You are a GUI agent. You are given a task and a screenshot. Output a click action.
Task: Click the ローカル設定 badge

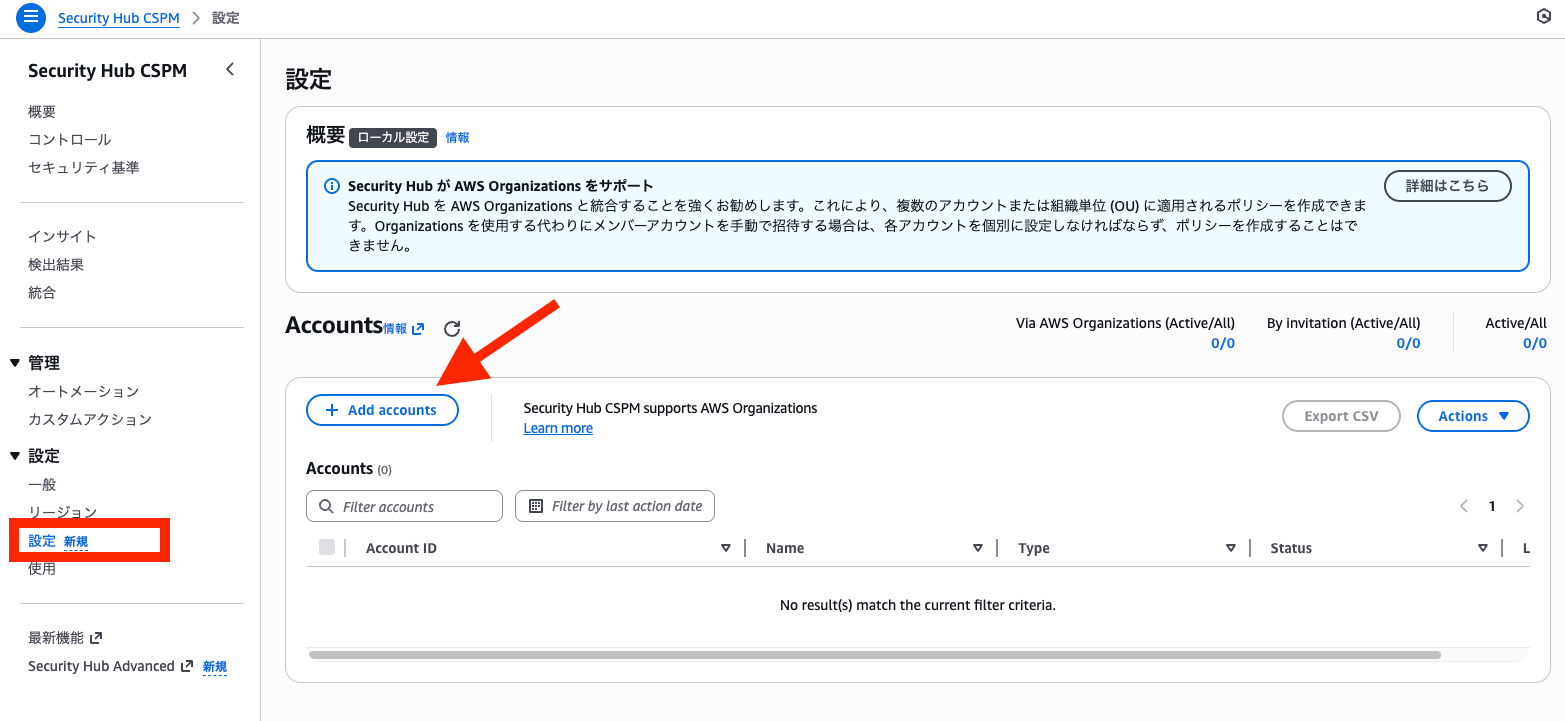394,138
